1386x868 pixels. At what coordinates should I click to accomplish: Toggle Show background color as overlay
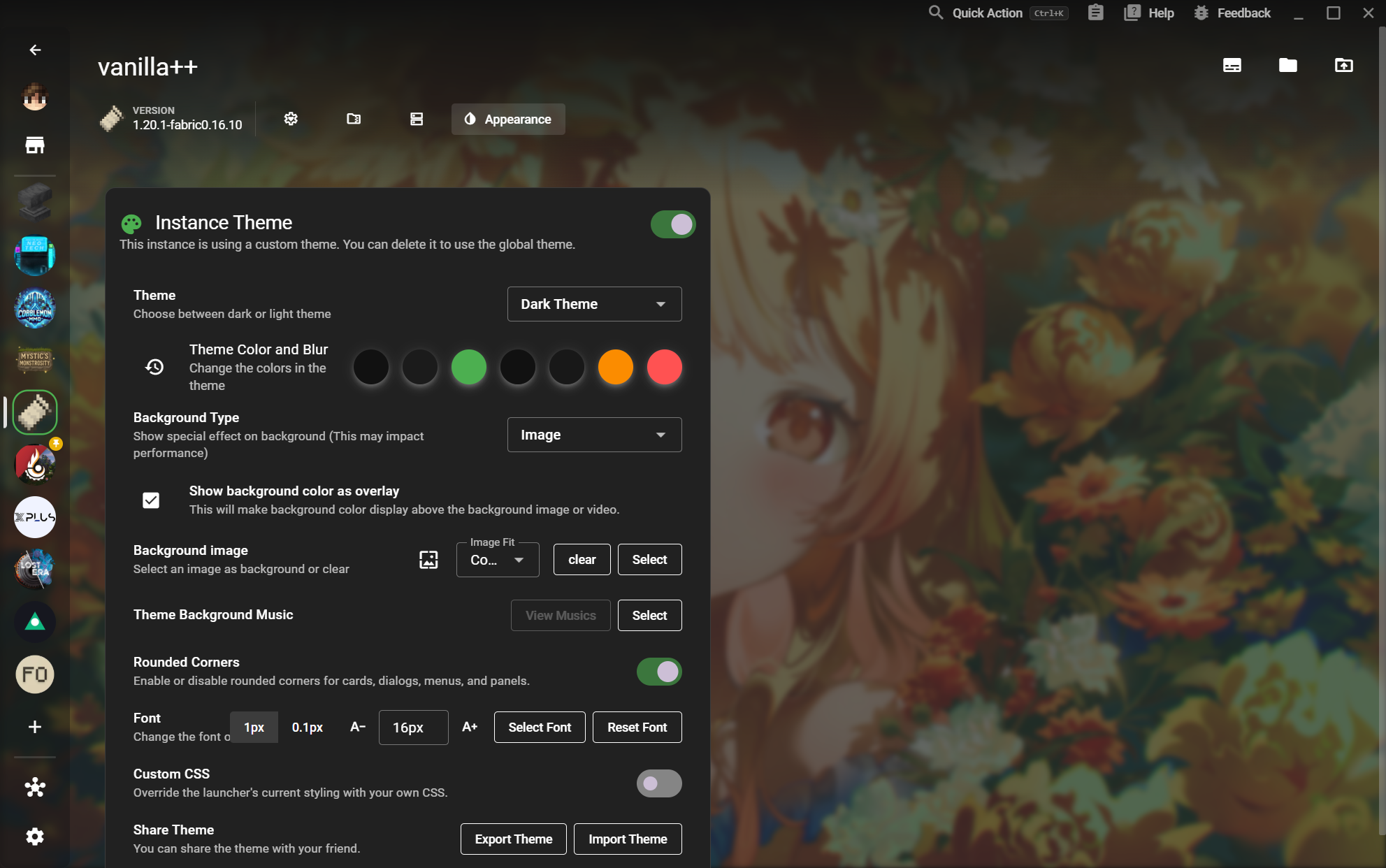tap(151, 500)
